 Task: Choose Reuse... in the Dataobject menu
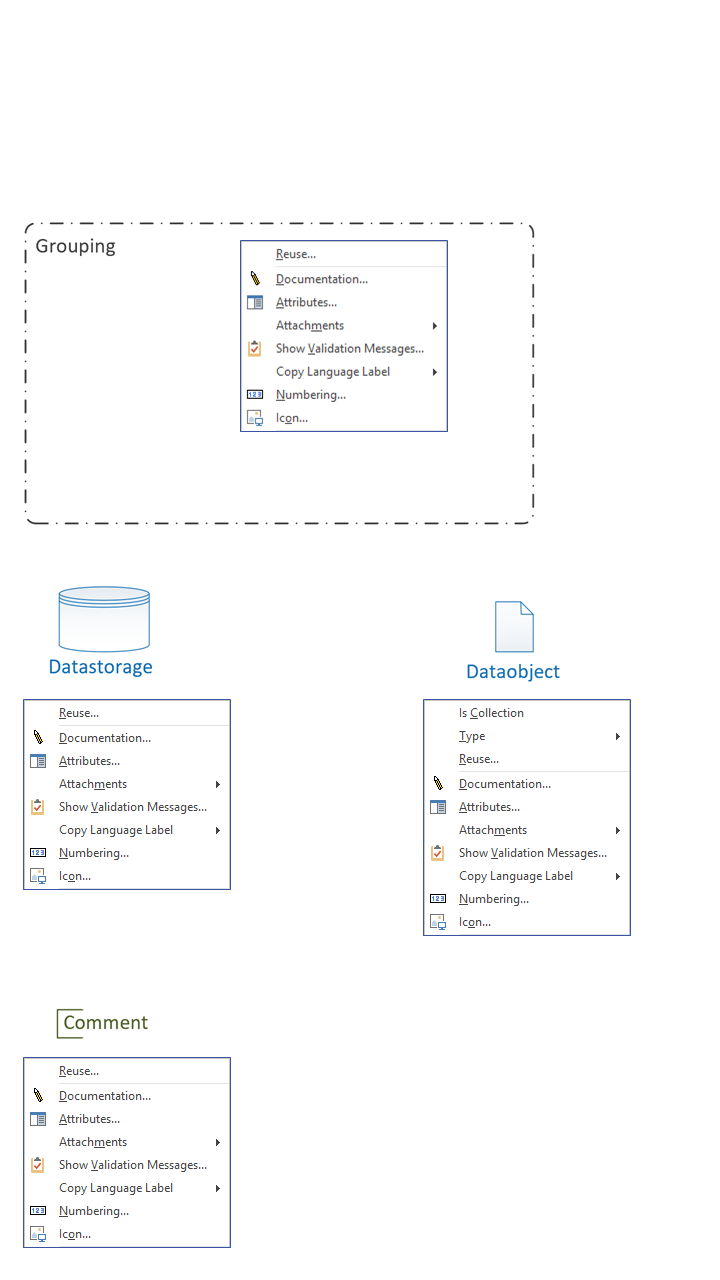[x=479, y=759]
